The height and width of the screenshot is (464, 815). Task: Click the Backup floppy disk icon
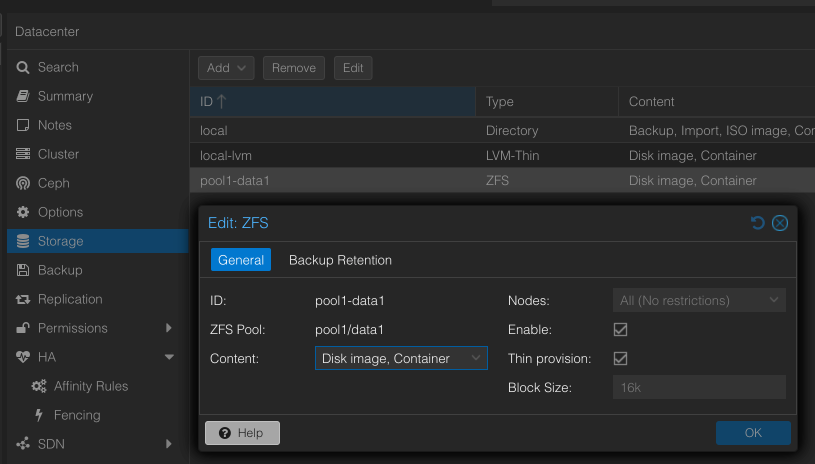pyautogui.click(x=22, y=270)
